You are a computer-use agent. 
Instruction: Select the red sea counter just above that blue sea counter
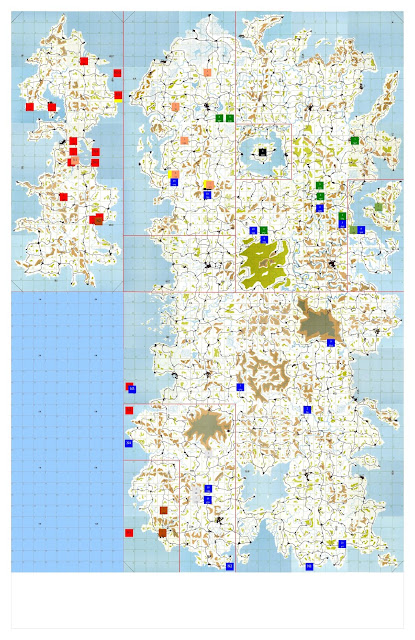(x=129, y=410)
